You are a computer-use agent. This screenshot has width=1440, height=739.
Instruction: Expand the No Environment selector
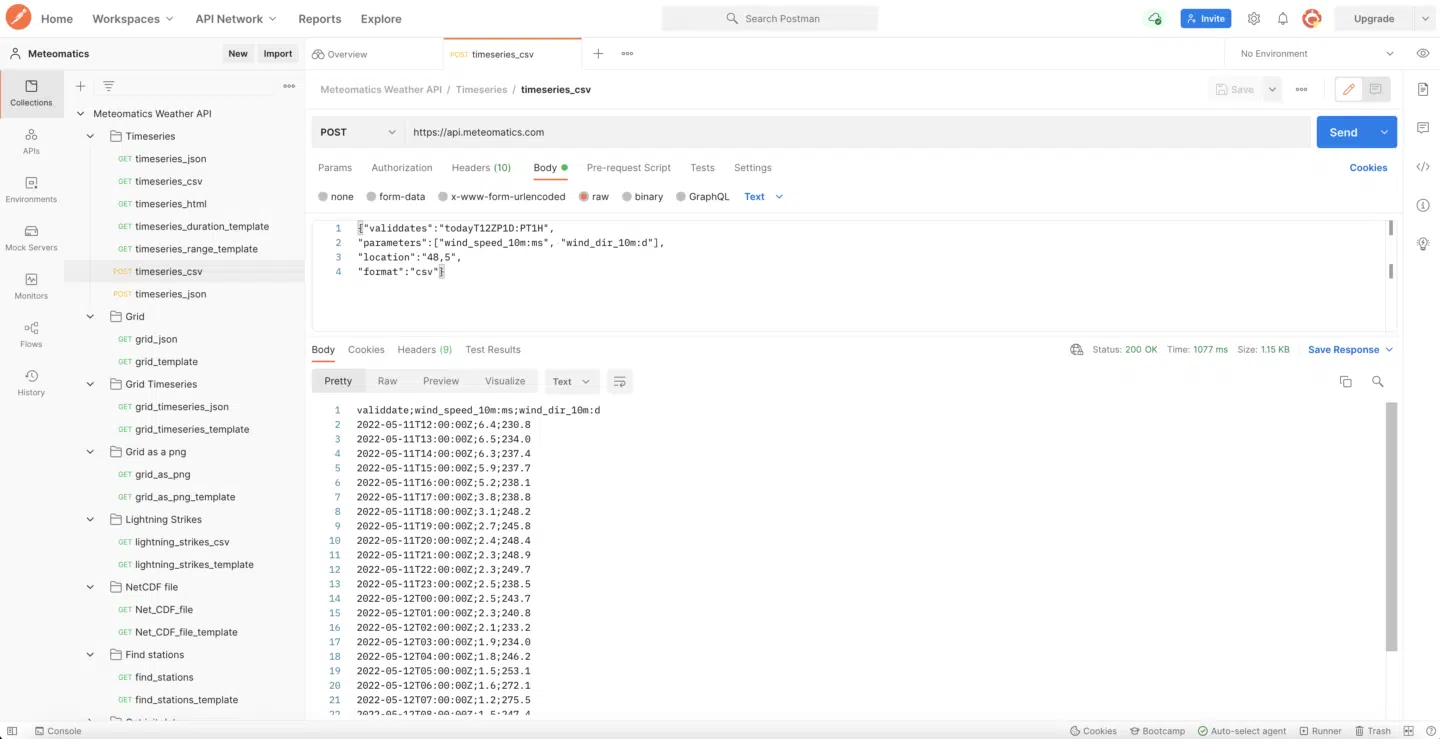(x=1316, y=54)
